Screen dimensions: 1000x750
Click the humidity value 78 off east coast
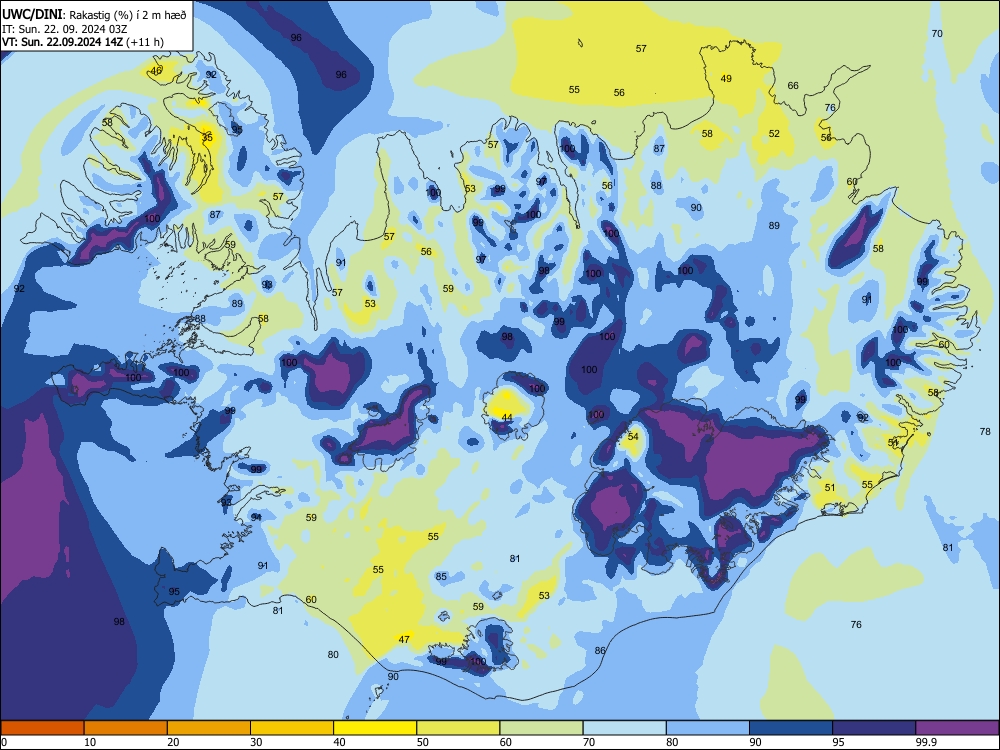click(985, 432)
